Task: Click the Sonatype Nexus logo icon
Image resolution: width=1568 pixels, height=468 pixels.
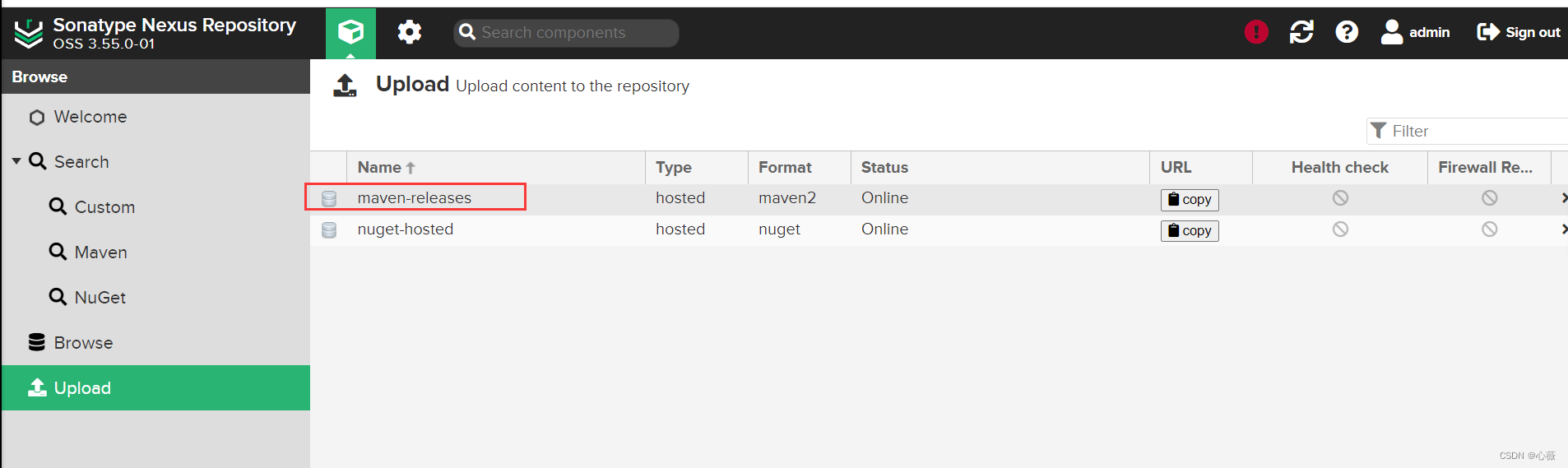Action: pos(29,33)
